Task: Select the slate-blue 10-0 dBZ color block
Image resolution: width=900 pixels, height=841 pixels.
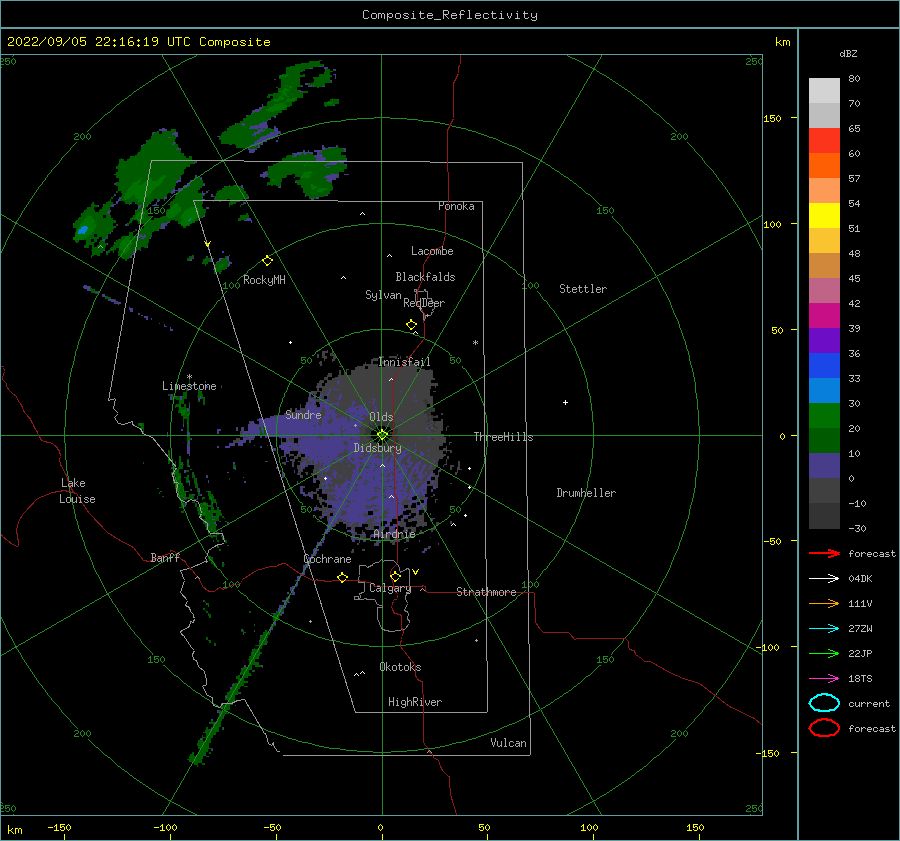Action: click(824, 466)
